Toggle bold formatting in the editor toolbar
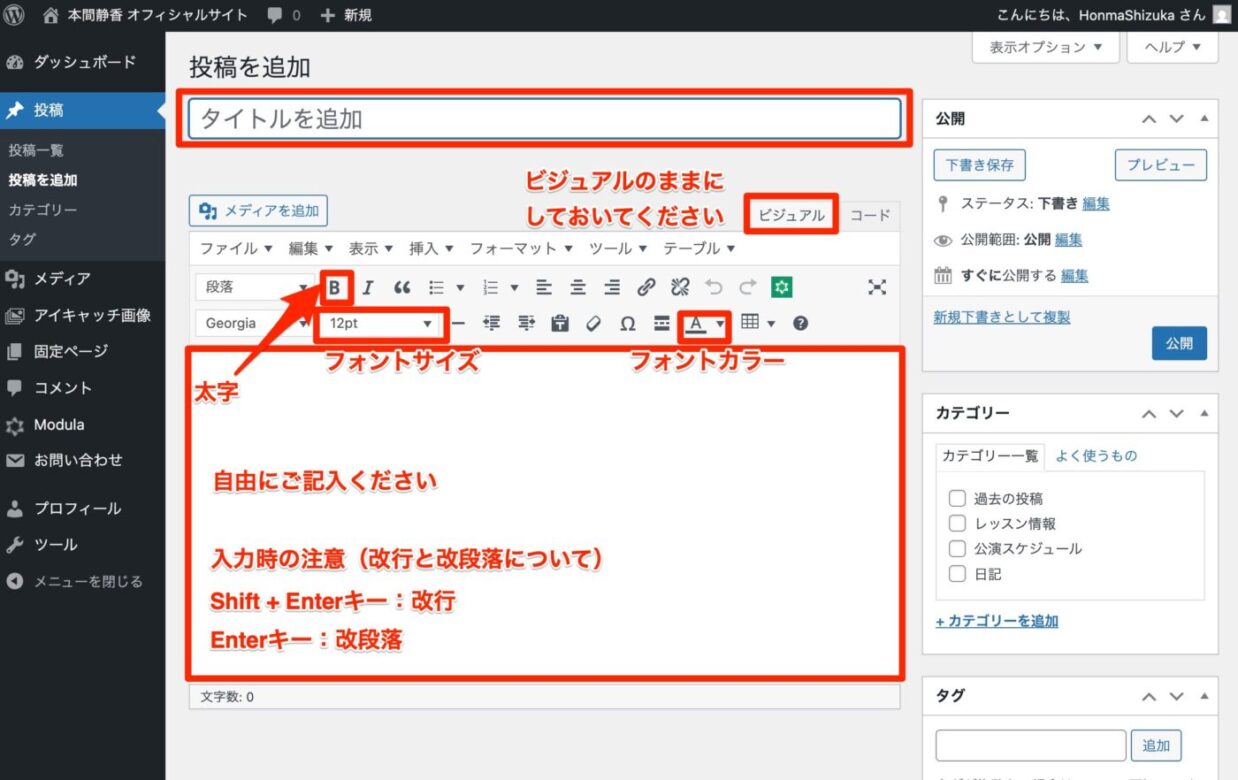 [x=335, y=288]
